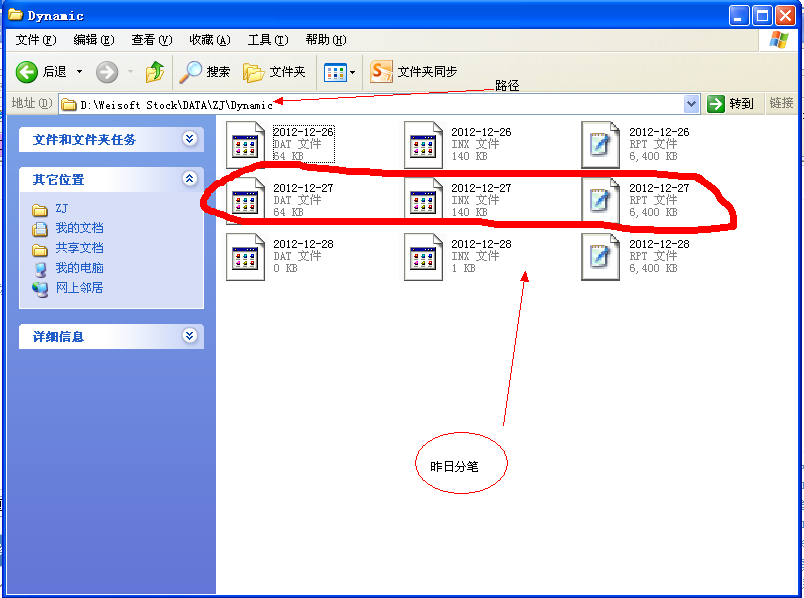Select the 2012-12-27 RPT file icon
This screenshot has height=598, width=804.
click(600, 201)
